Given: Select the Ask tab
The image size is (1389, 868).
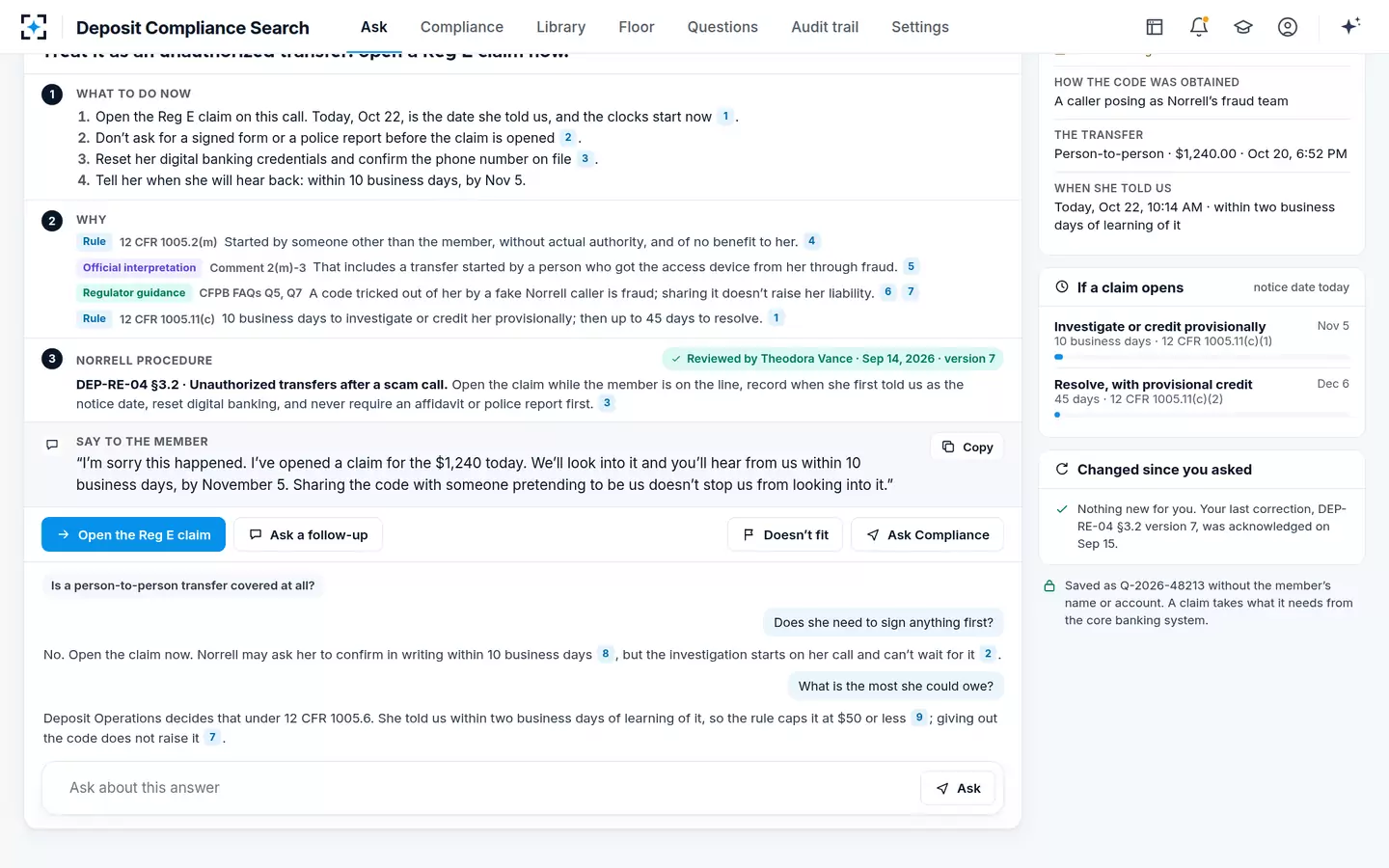Looking at the screenshot, I should tap(374, 27).
